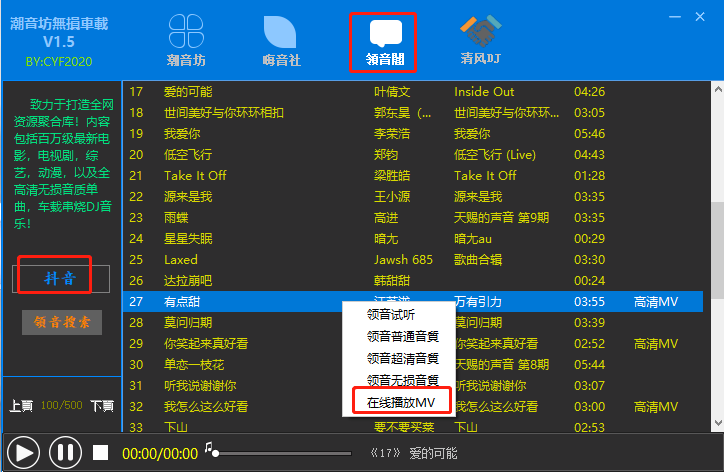Click the now-playing title 爱的可能
The height and width of the screenshot is (472, 724).
coord(433,454)
